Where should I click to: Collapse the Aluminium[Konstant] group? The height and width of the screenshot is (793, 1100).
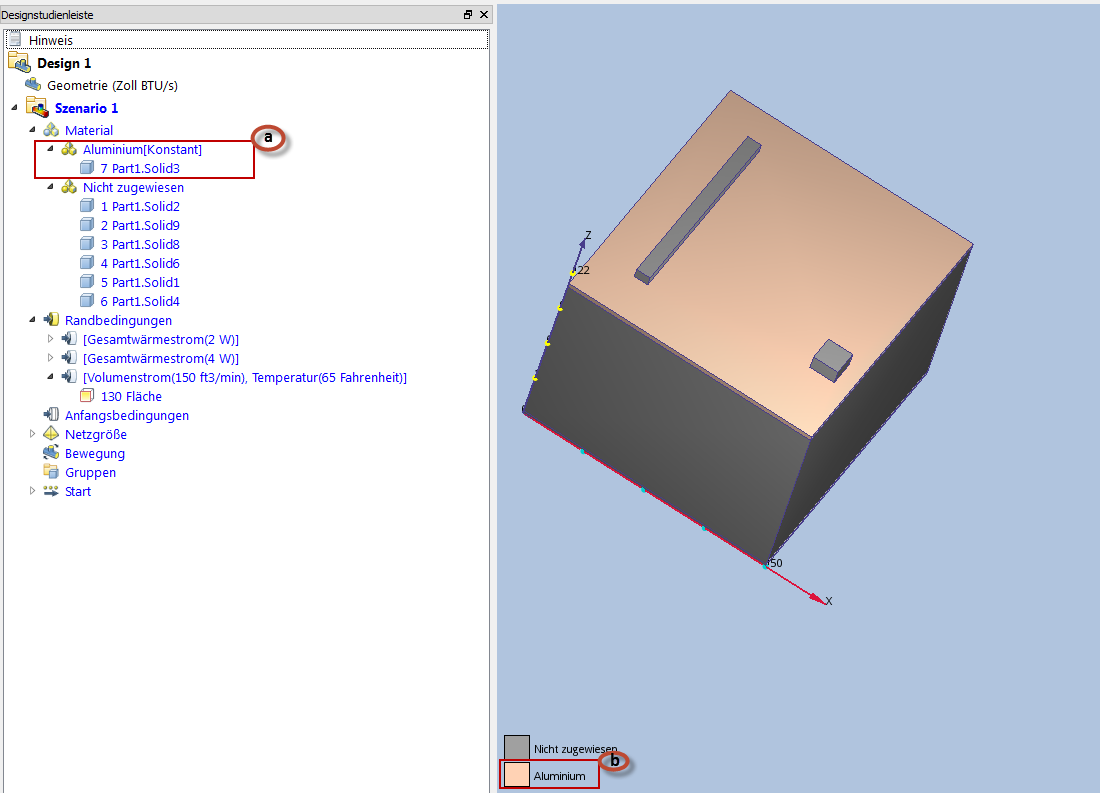click(x=51, y=149)
